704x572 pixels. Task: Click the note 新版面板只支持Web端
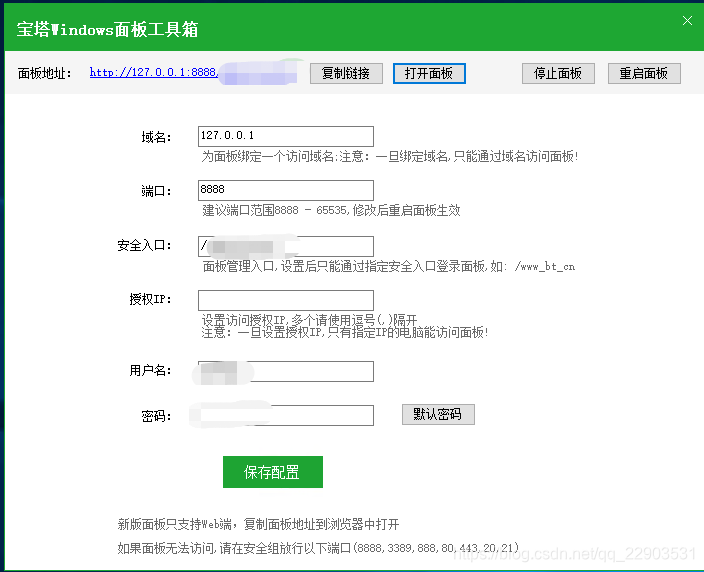[x=258, y=524]
